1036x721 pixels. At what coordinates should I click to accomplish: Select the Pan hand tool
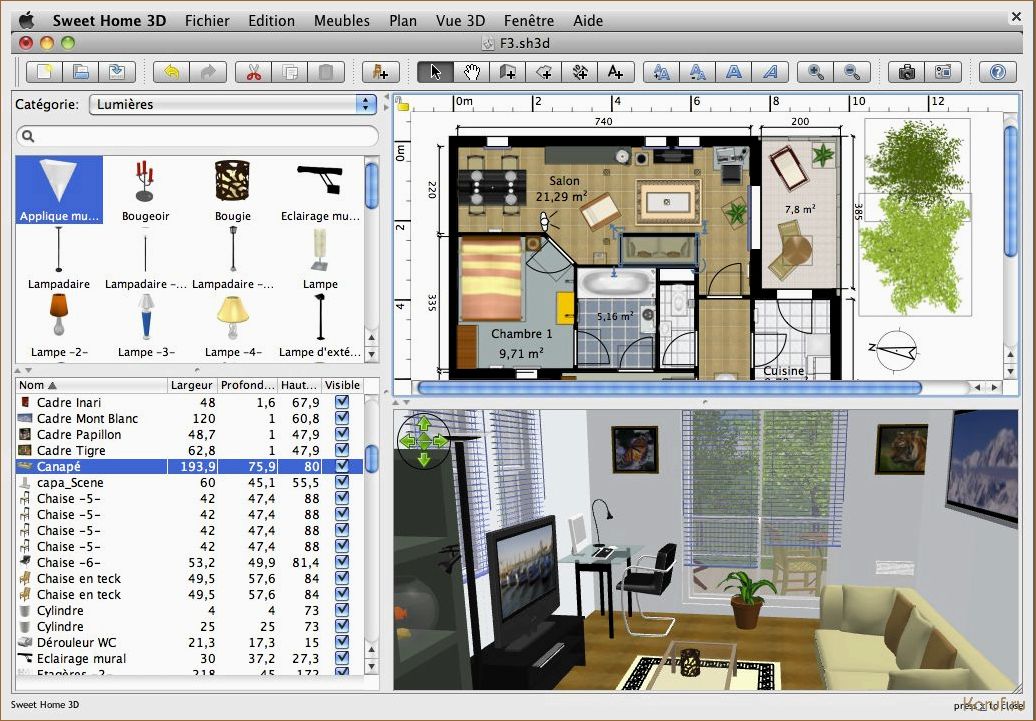point(471,72)
